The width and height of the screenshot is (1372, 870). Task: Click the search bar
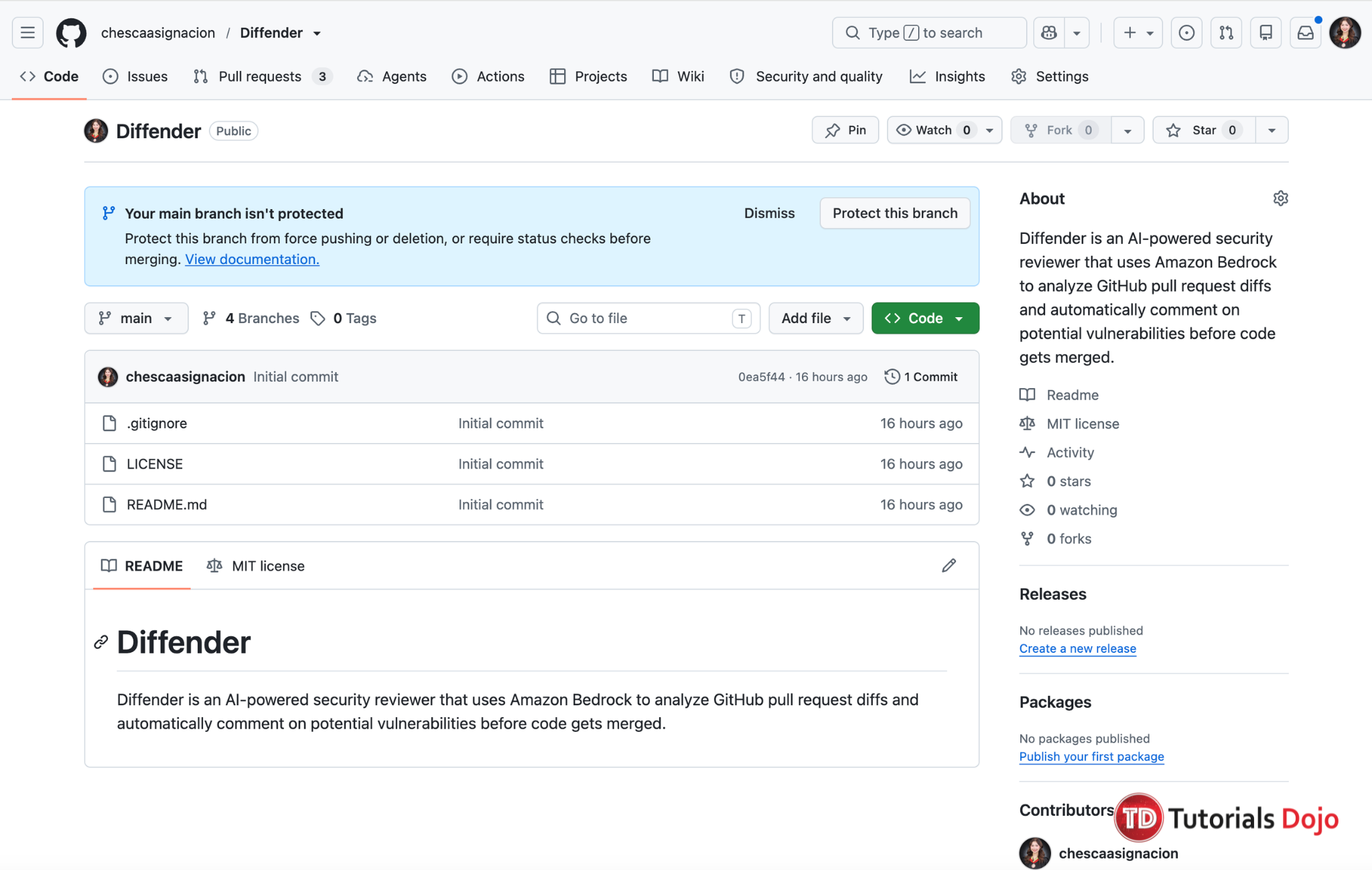[929, 33]
